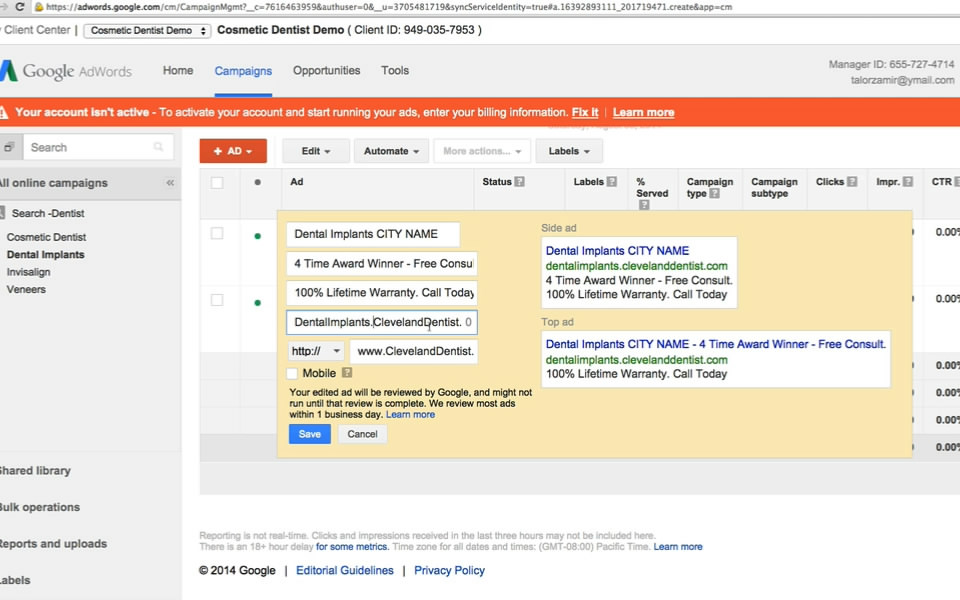
Task: Click the sidebar Search field
Action: click(98, 147)
